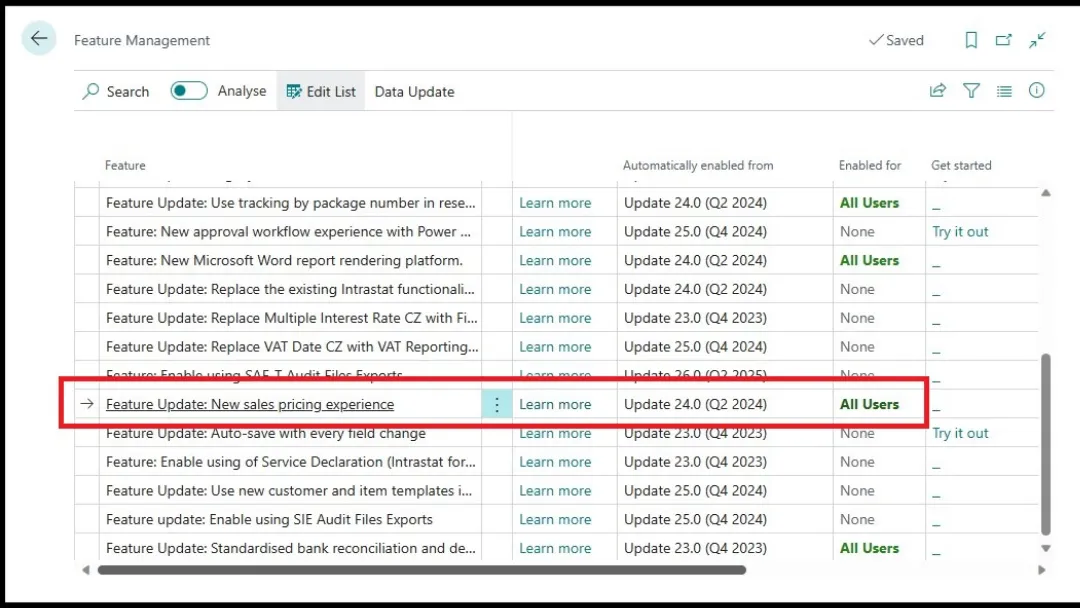Click Learn more for Multiple Interest Rate CZ
The height and width of the screenshot is (608, 1080).
(x=555, y=318)
